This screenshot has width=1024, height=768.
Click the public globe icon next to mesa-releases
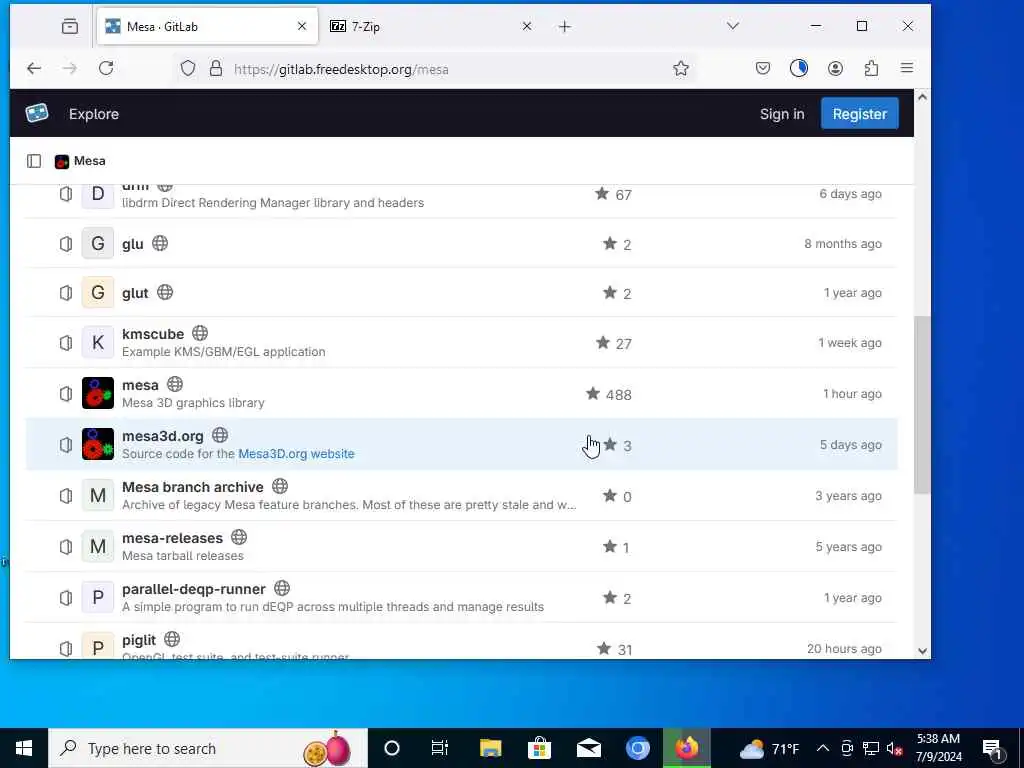click(239, 537)
